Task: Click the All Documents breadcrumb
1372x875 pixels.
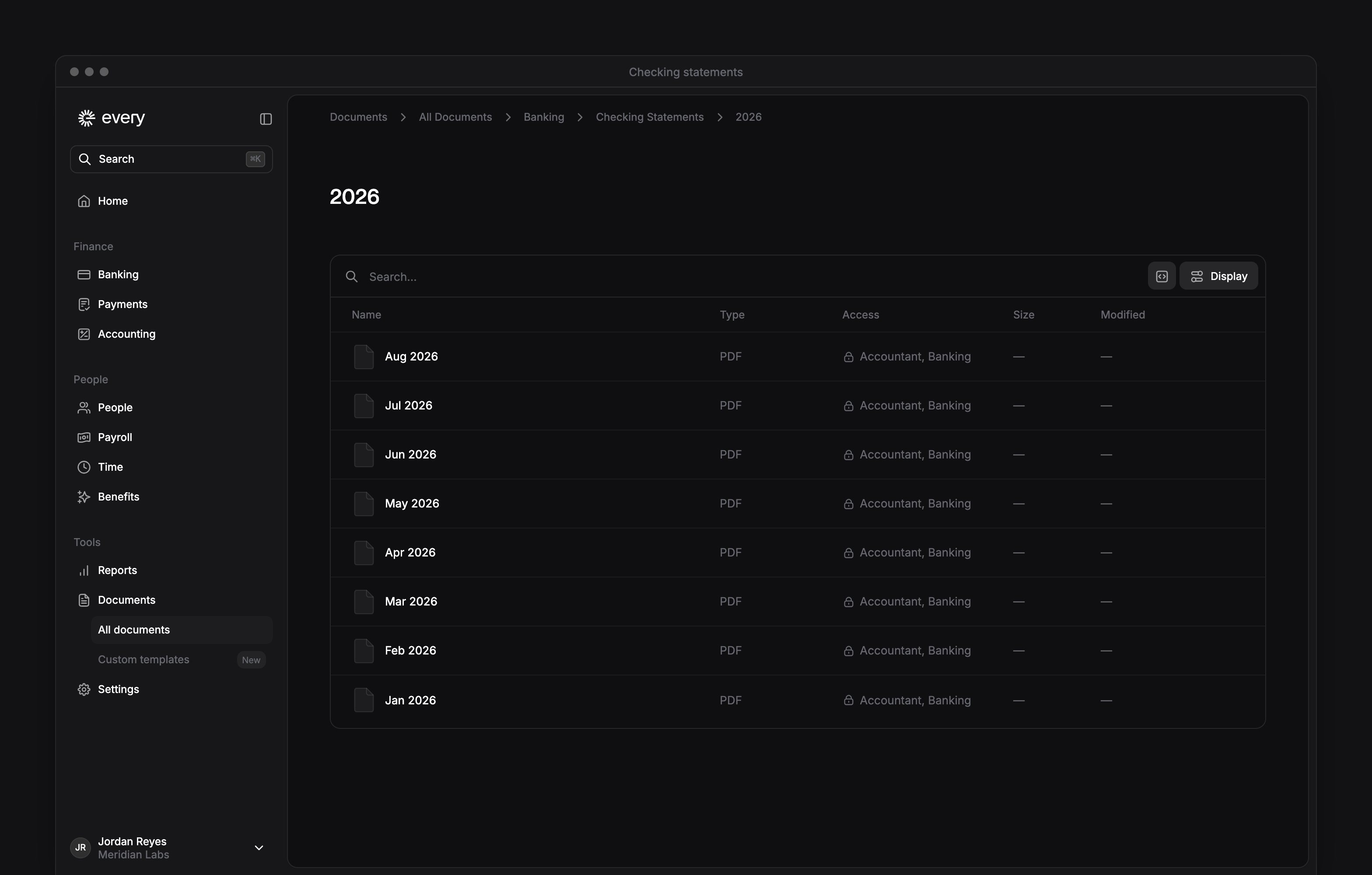Action: tap(455, 117)
